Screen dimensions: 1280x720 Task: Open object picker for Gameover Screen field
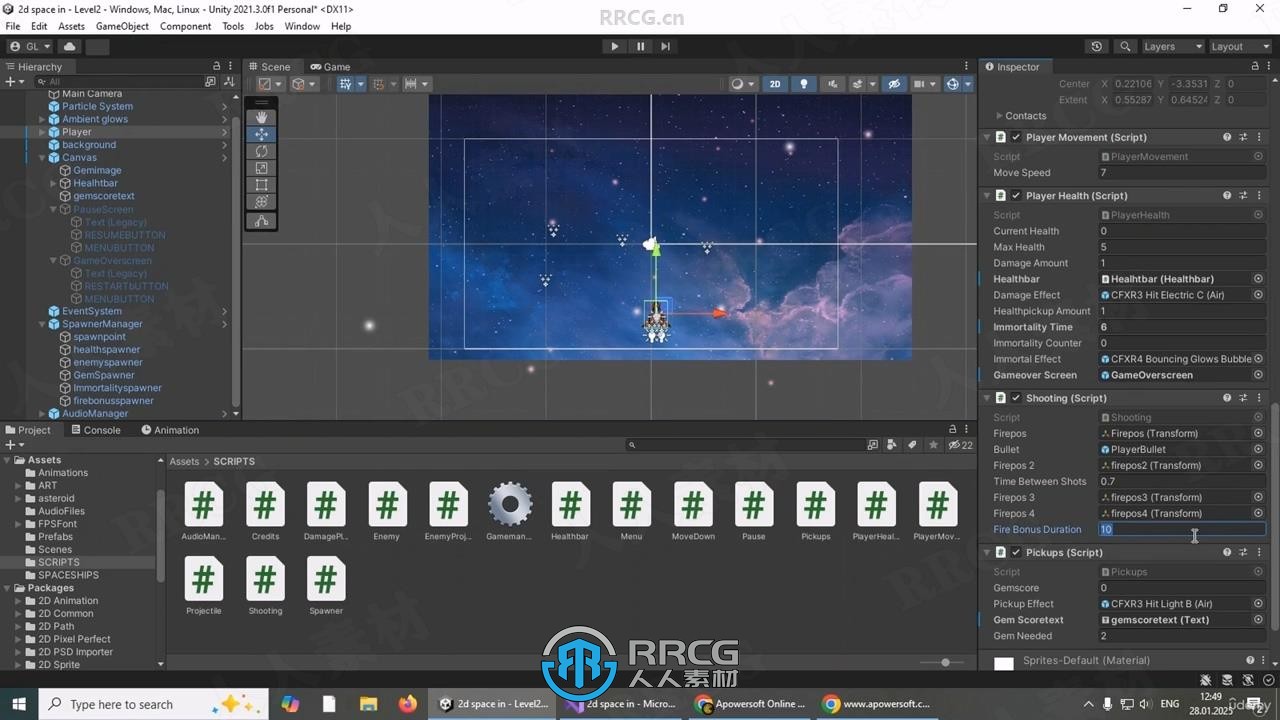tap(1258, 375)
